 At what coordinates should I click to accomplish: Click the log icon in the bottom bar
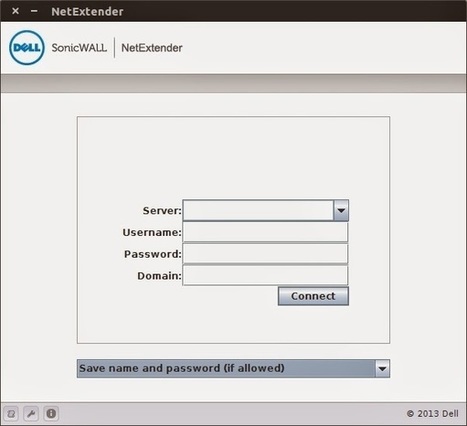coord(11,414)
